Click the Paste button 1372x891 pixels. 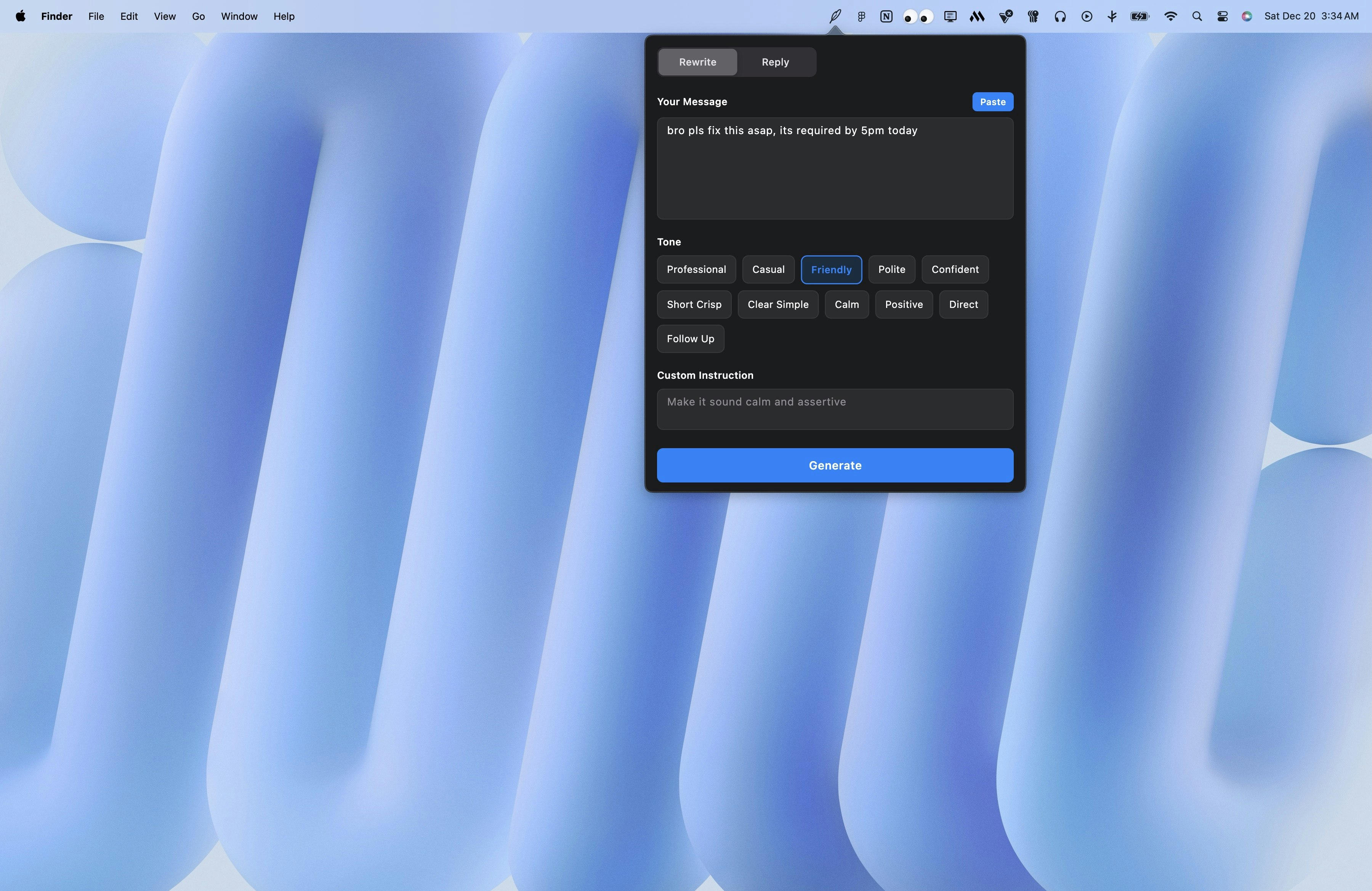[x=992, y=101]
